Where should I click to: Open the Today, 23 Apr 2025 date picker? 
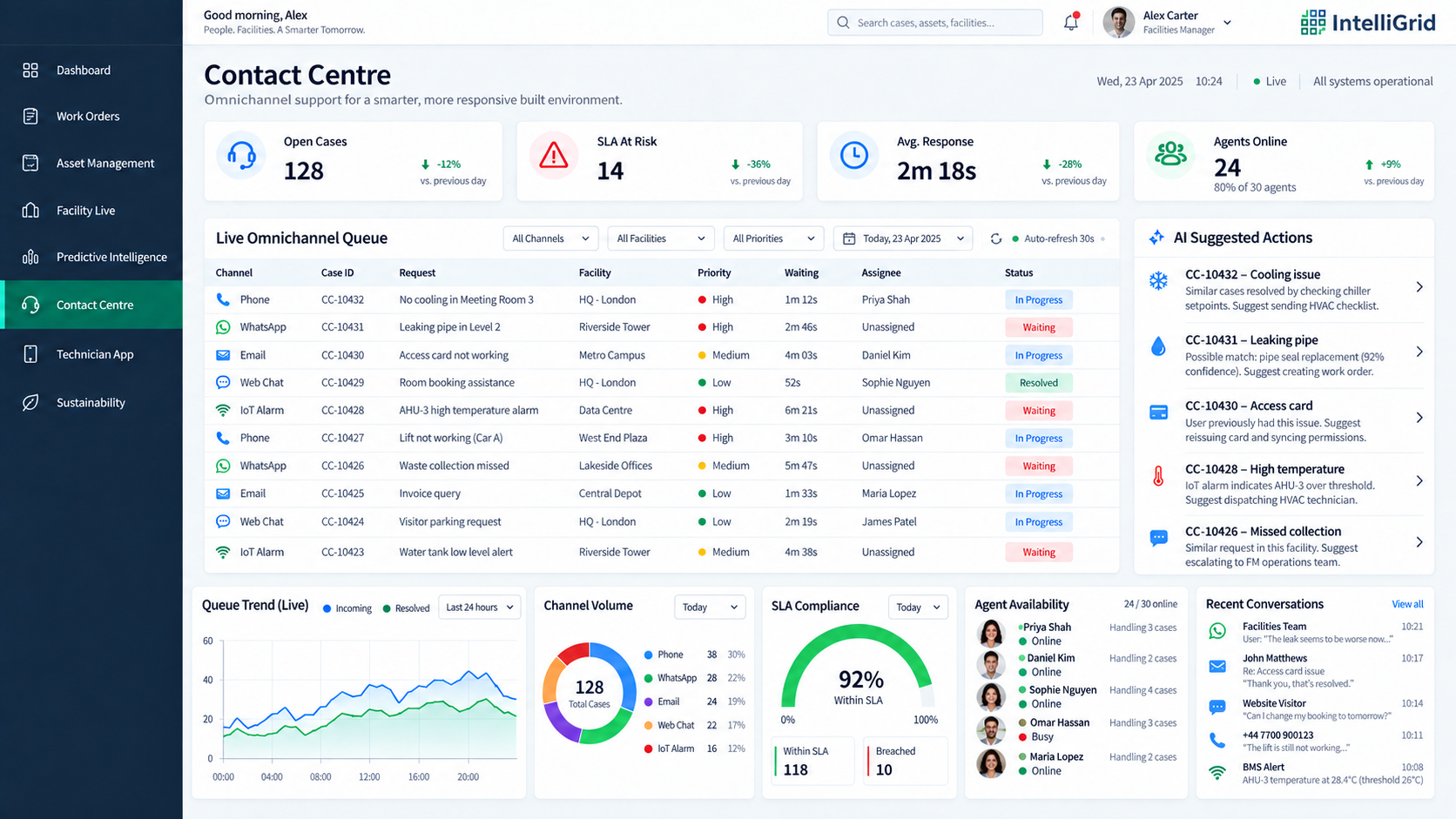(903, 238)
